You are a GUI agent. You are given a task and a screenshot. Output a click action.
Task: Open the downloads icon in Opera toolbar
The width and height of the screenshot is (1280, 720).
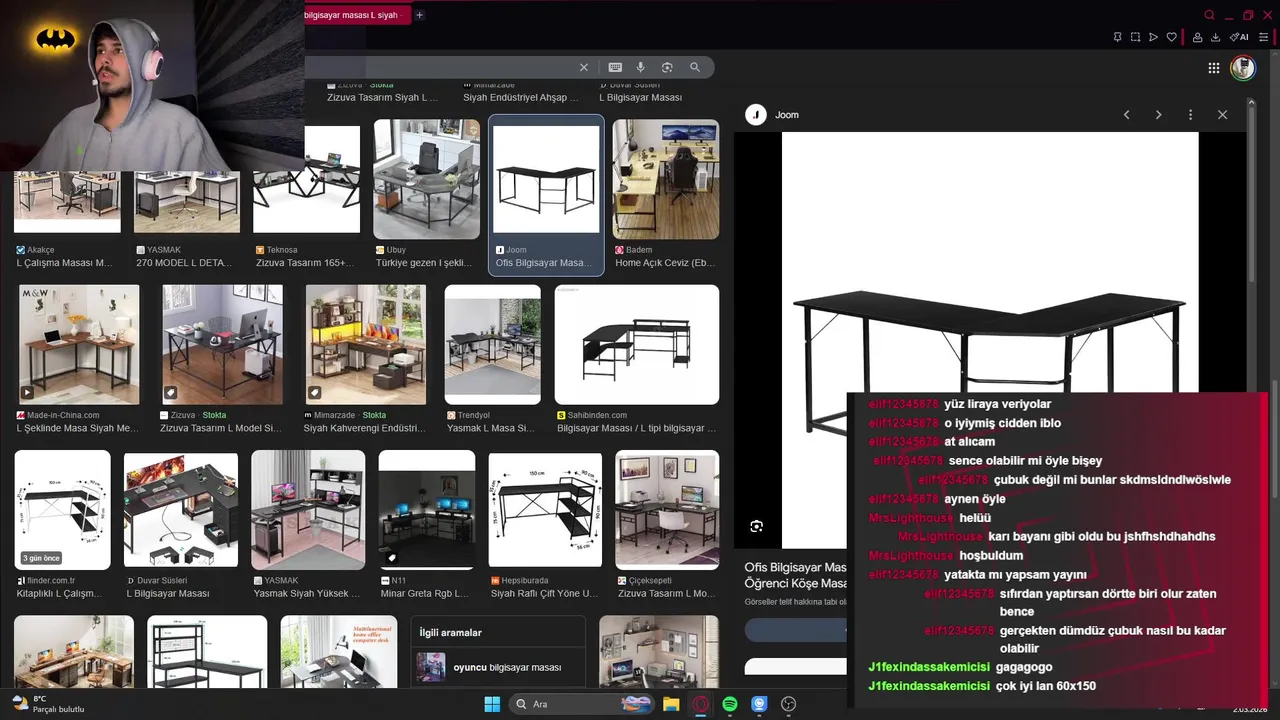tap(1215, 37)
